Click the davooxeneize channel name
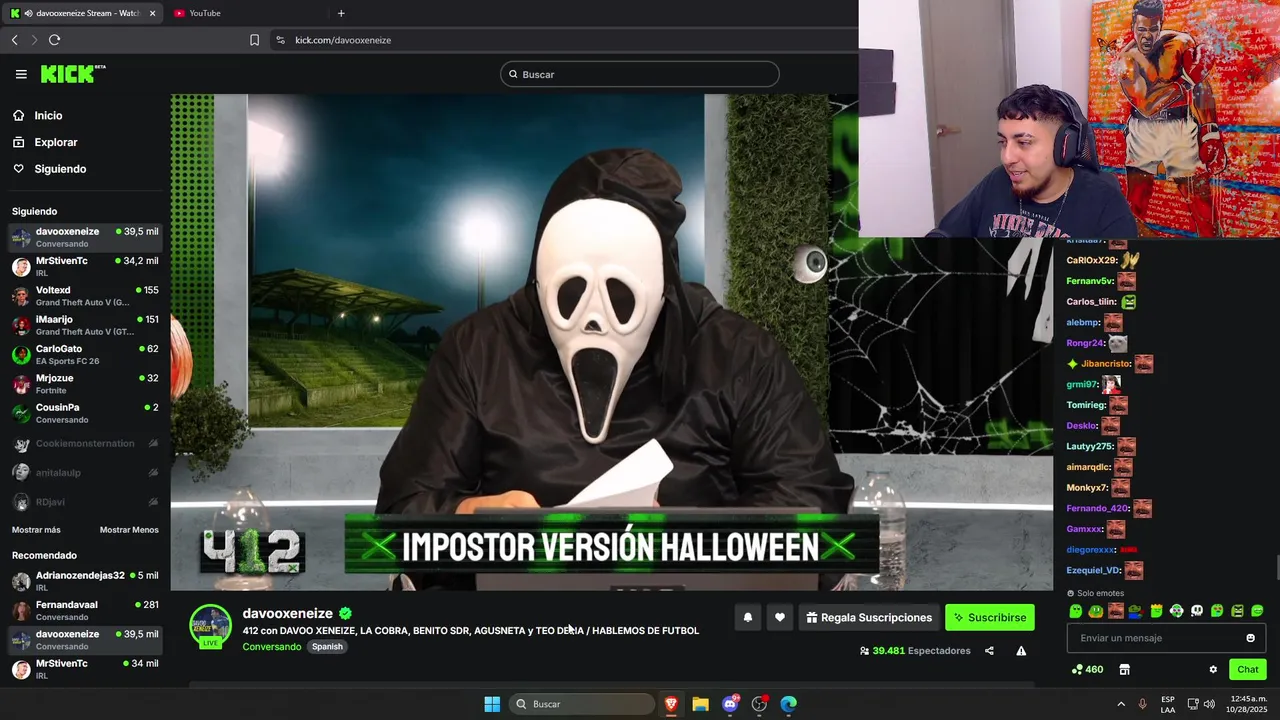Image resolution: width=1280 pixels, height=720 pixels. (x=288, y=613)
